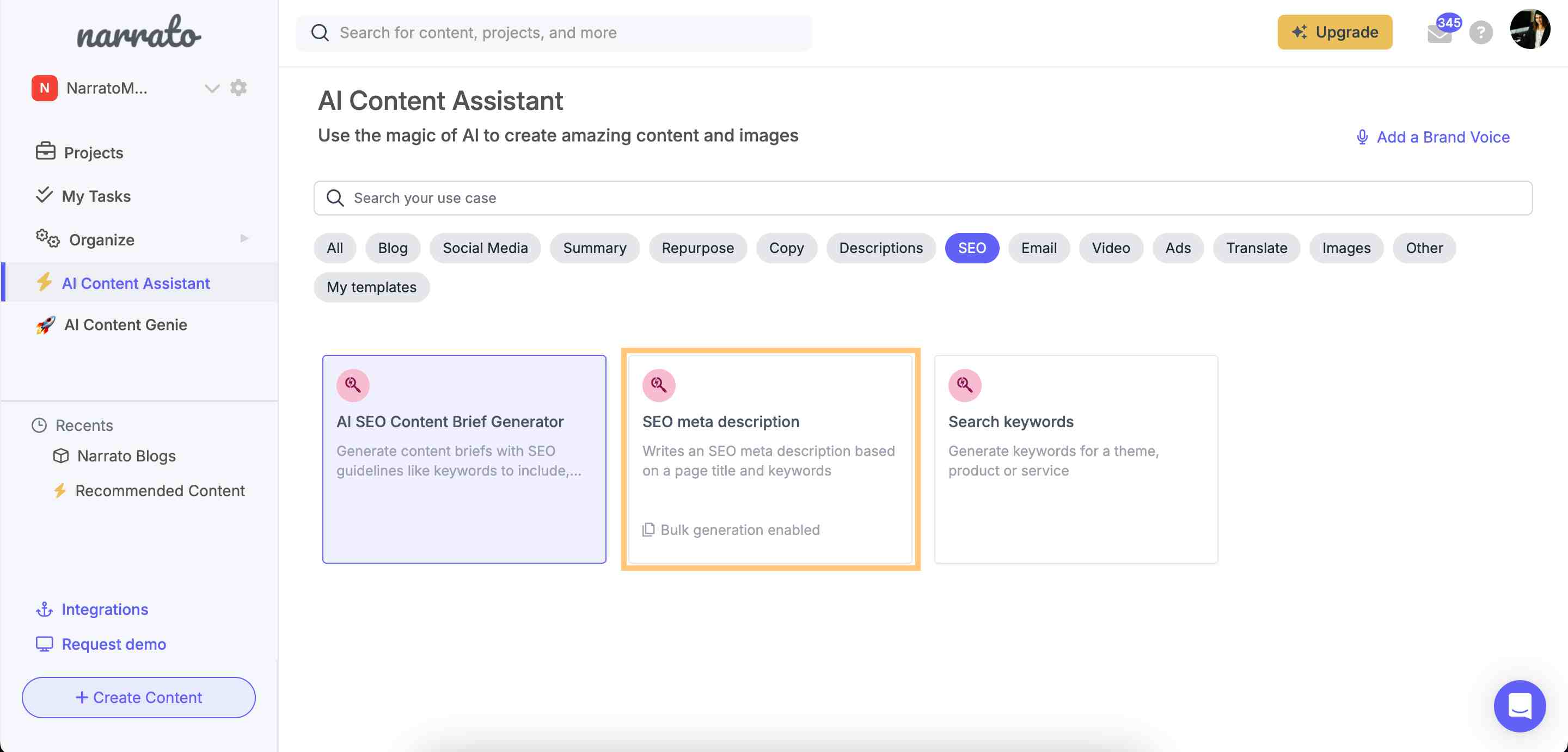The height and width of the screenshot is (752, 1568).
Task: Click the use case search magnifier icon
Action: pos(335,198)
